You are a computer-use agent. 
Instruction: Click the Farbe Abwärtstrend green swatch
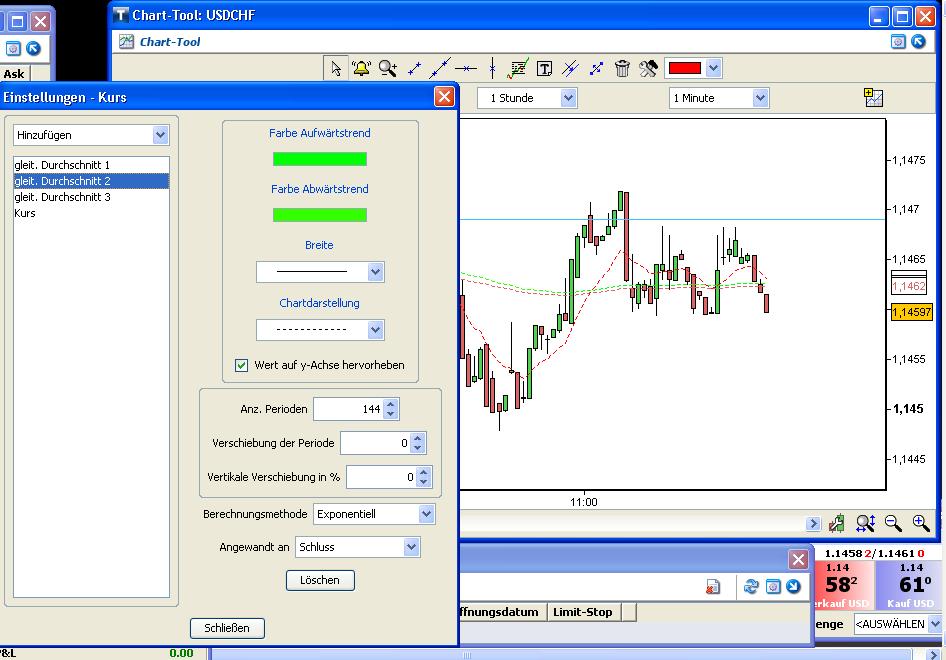coord(320,215)
